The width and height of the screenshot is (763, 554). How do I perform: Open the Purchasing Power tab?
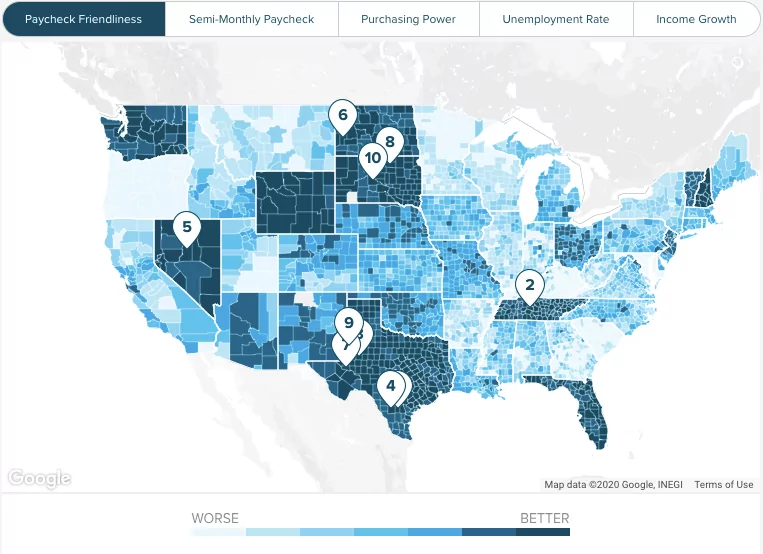tap(408, 19)
